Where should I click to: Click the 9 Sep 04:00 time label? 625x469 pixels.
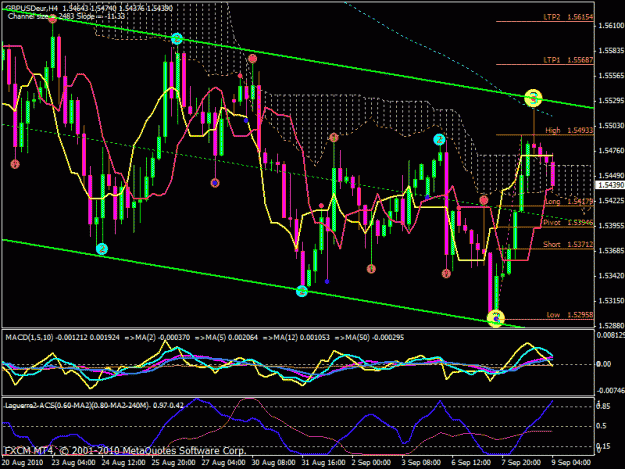(571, 463)
